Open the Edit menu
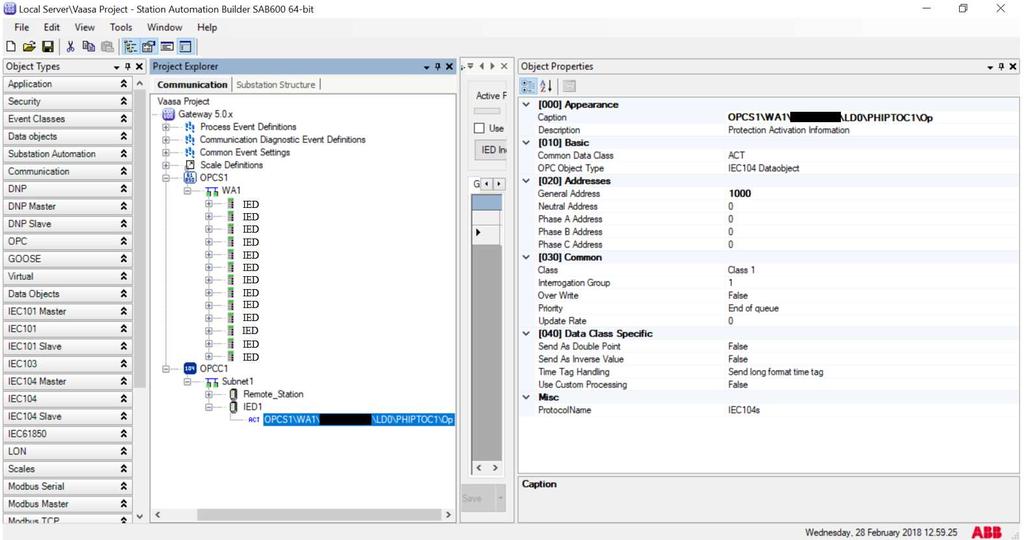The height and width of the screenshot is (540, 1024). 52,27
